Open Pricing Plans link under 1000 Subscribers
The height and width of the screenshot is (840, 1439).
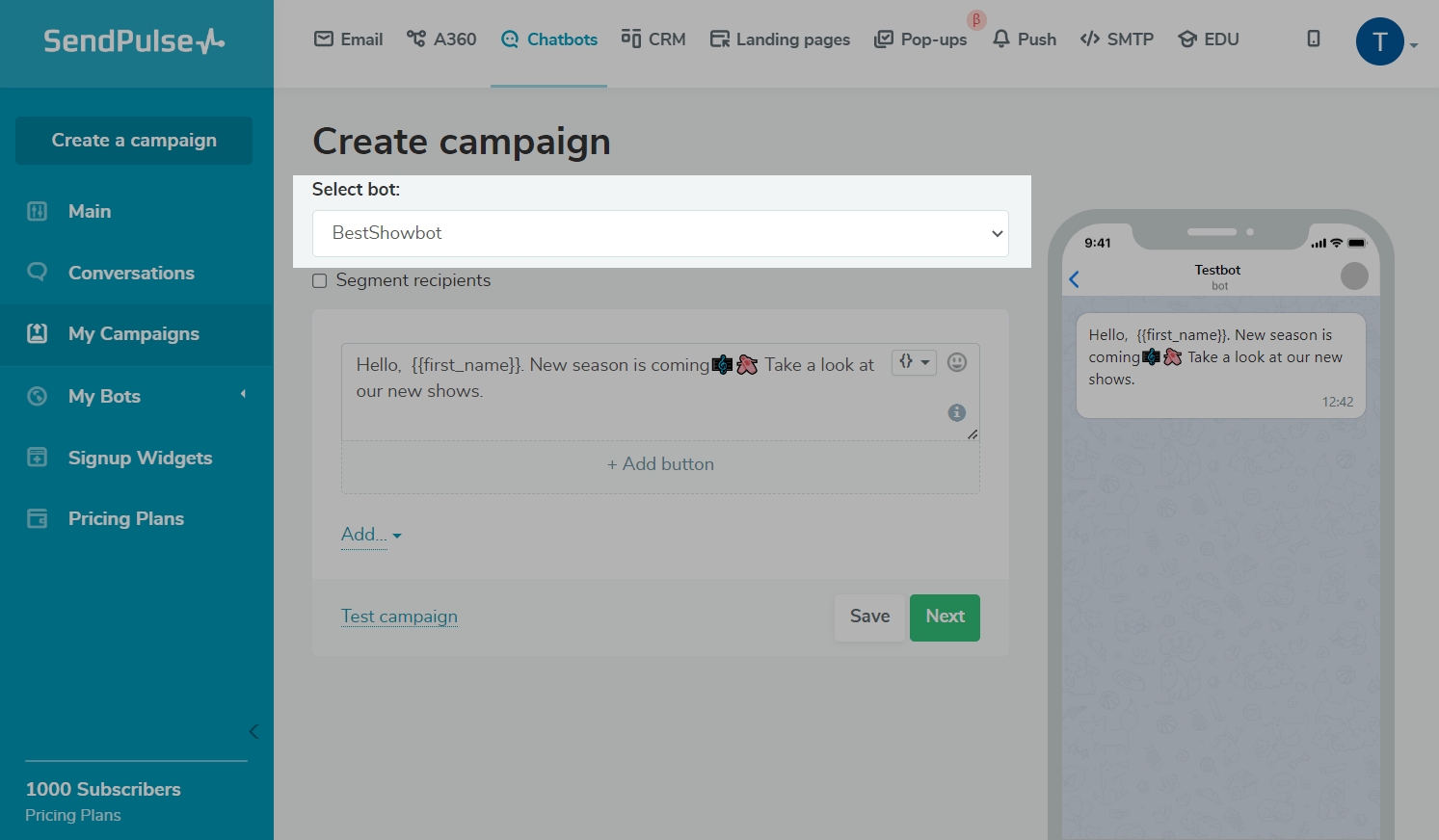coord(73,815)
